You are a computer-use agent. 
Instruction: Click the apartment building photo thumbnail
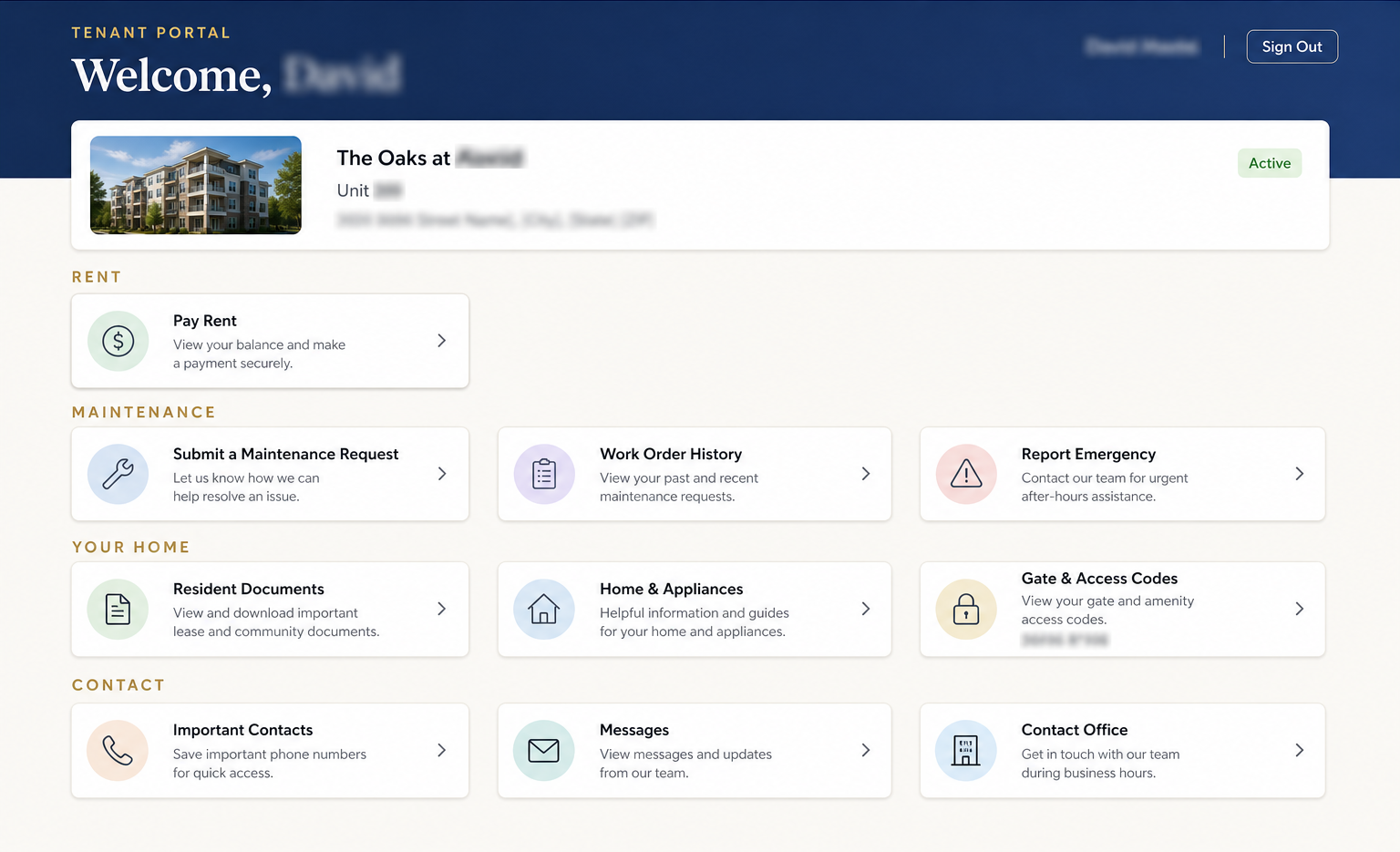(196, 185)
